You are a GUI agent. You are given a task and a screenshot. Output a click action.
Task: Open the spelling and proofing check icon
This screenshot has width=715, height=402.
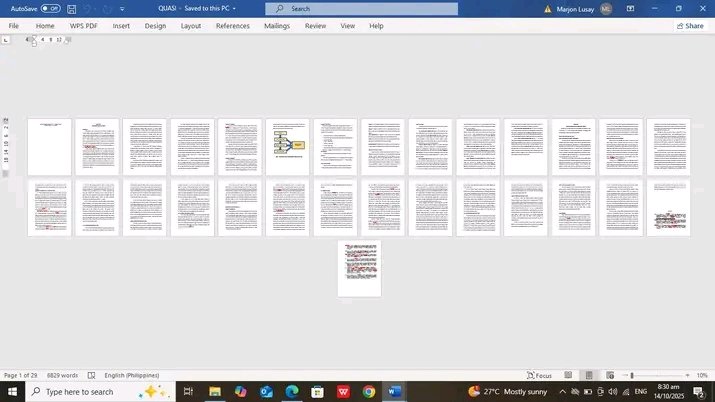click(91, 375)
